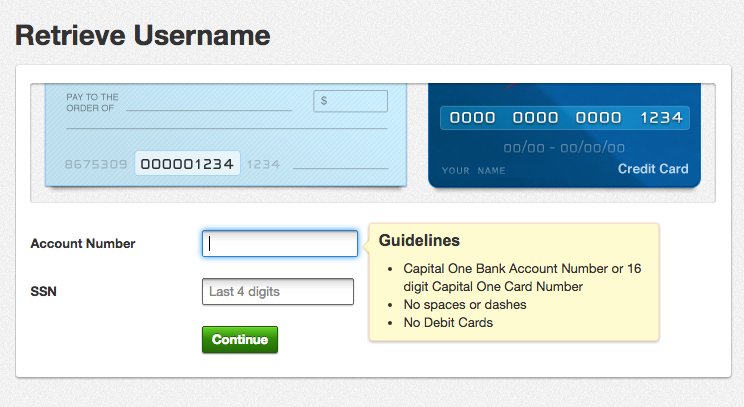Click the 1234 check number after account
This screenshot has width=744, height=407.
click(263, 164)
